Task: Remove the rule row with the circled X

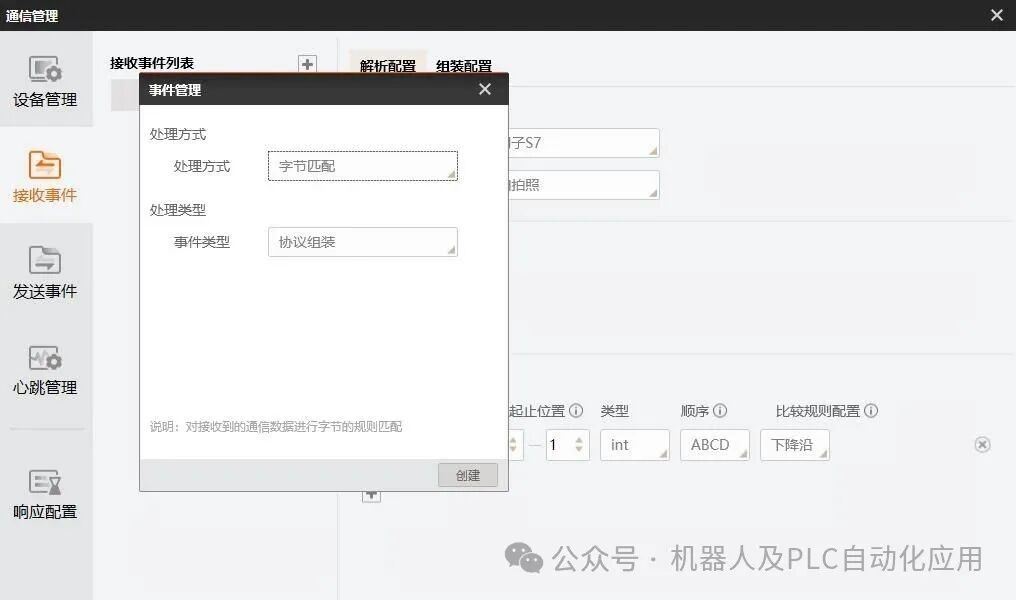Action: click(982, 444)
